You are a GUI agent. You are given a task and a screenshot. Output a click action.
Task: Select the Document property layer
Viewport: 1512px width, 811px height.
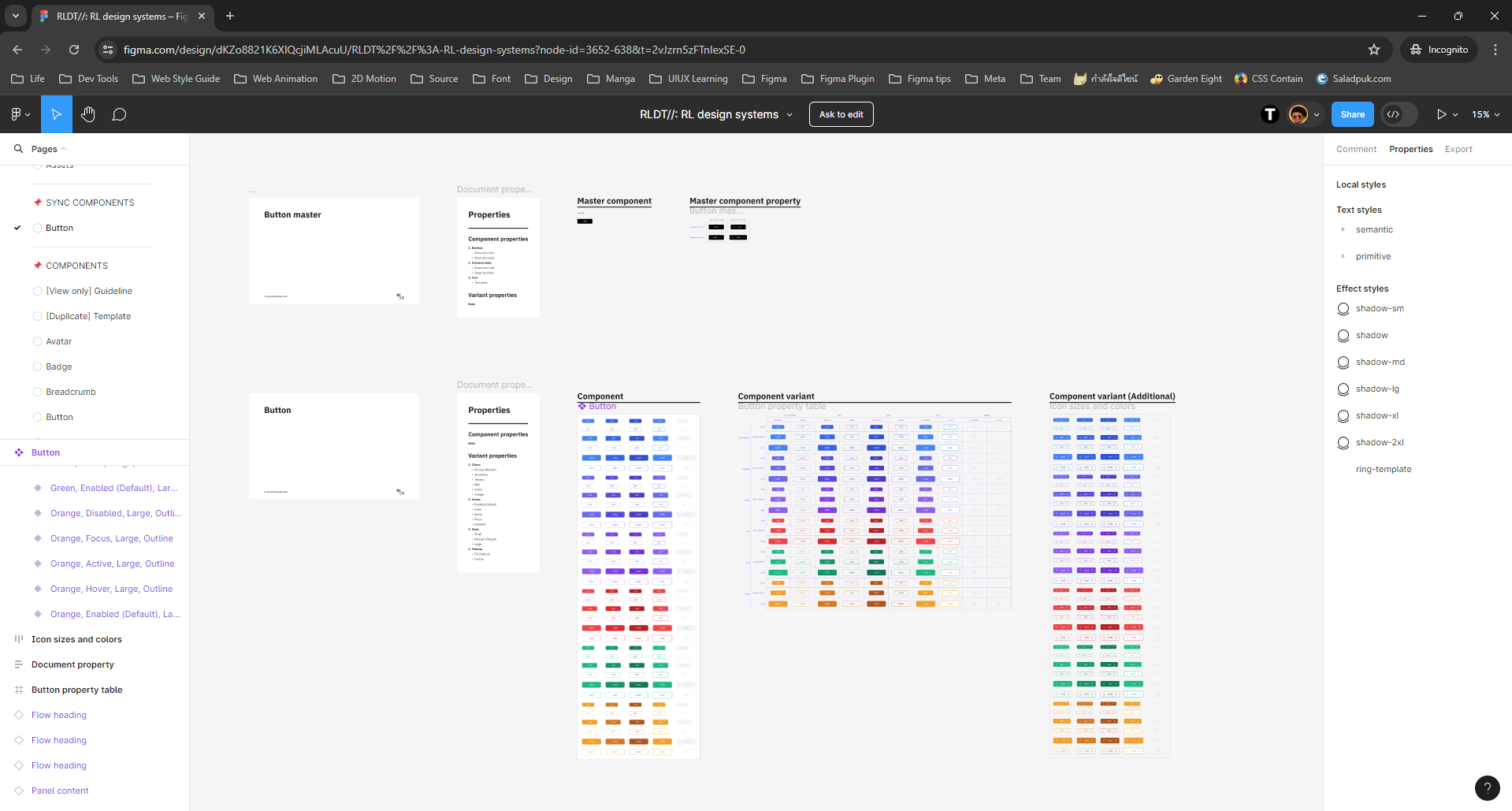[72, 664]
